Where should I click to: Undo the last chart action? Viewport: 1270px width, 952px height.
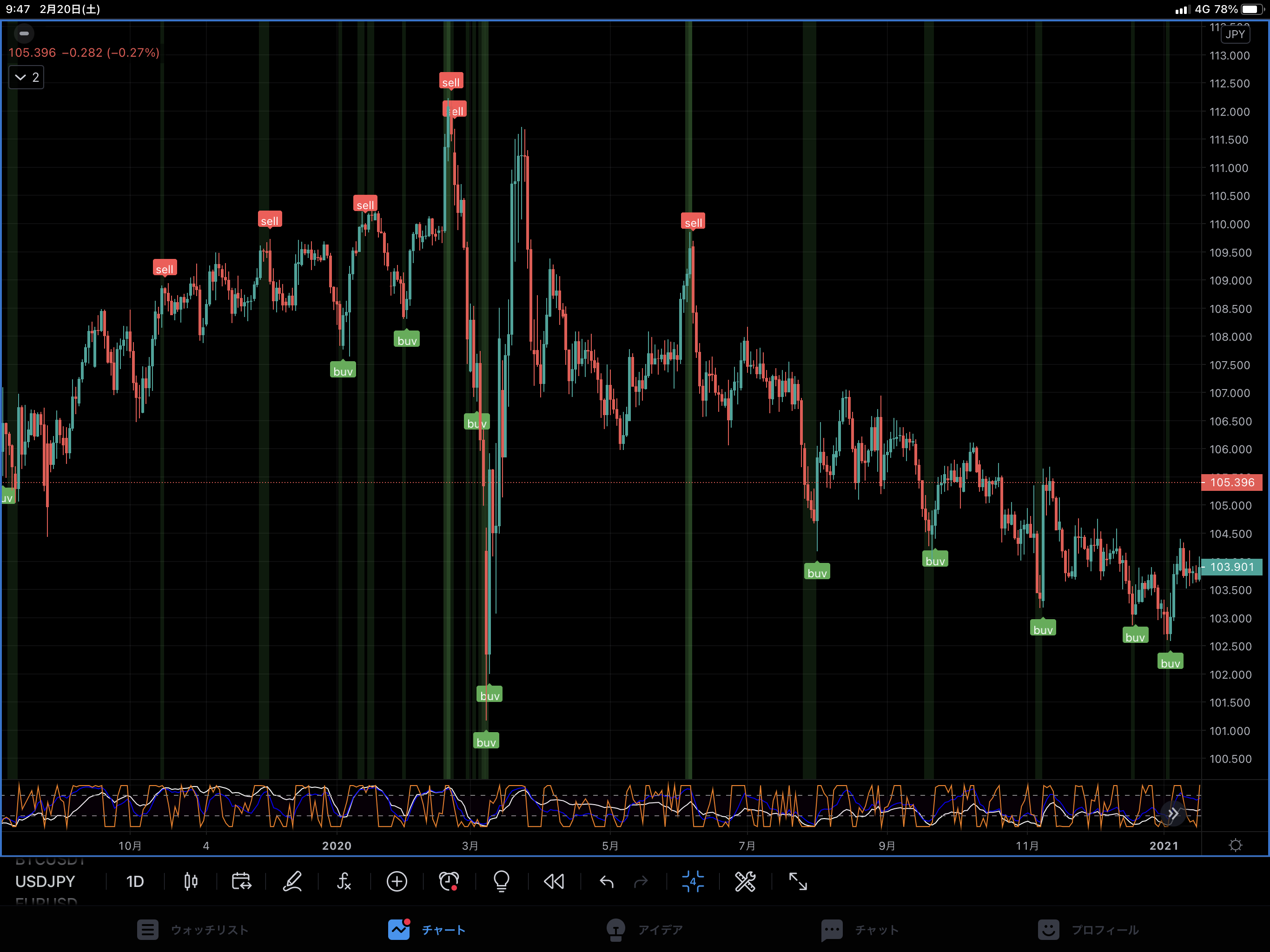[607, 881]
